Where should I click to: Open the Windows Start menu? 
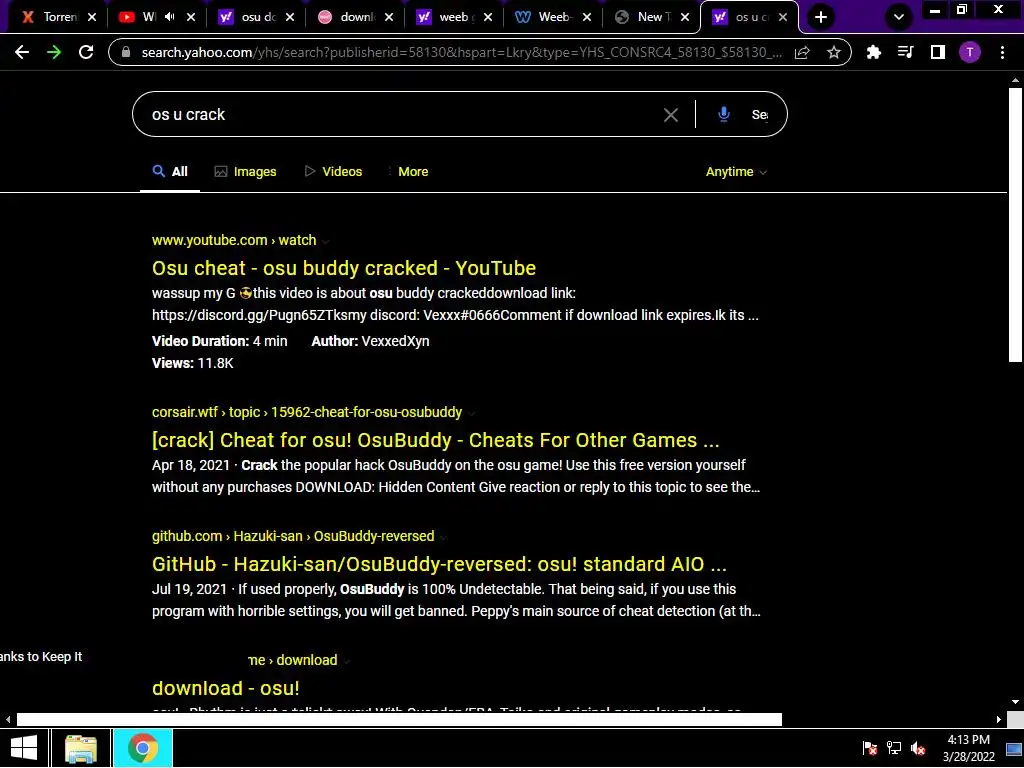click(x=24, y=748)
